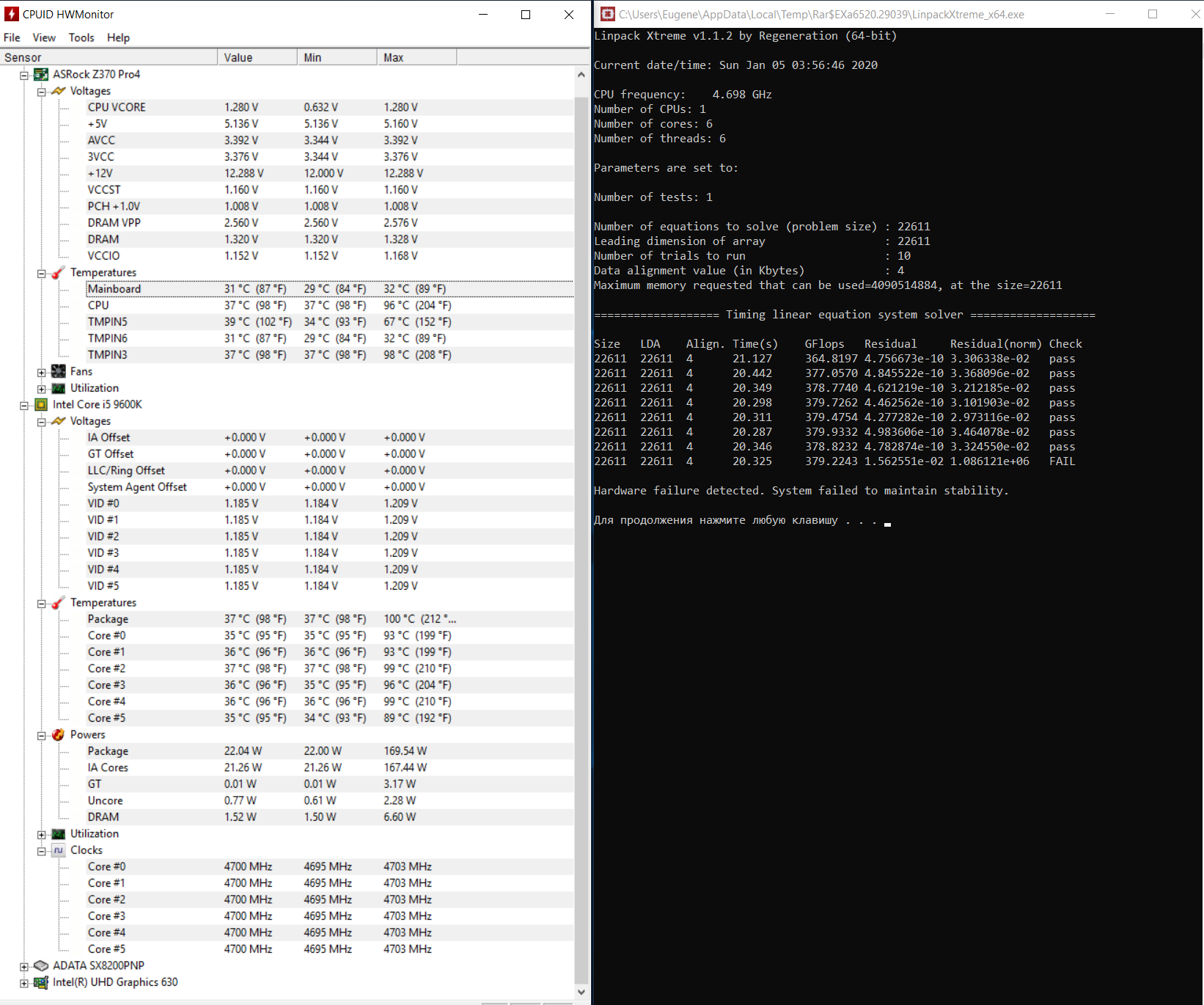Viewport: 1204px width, 1005px height.
Task: Select the PCH +1.0V voltage row
Action: pos(330,206)
